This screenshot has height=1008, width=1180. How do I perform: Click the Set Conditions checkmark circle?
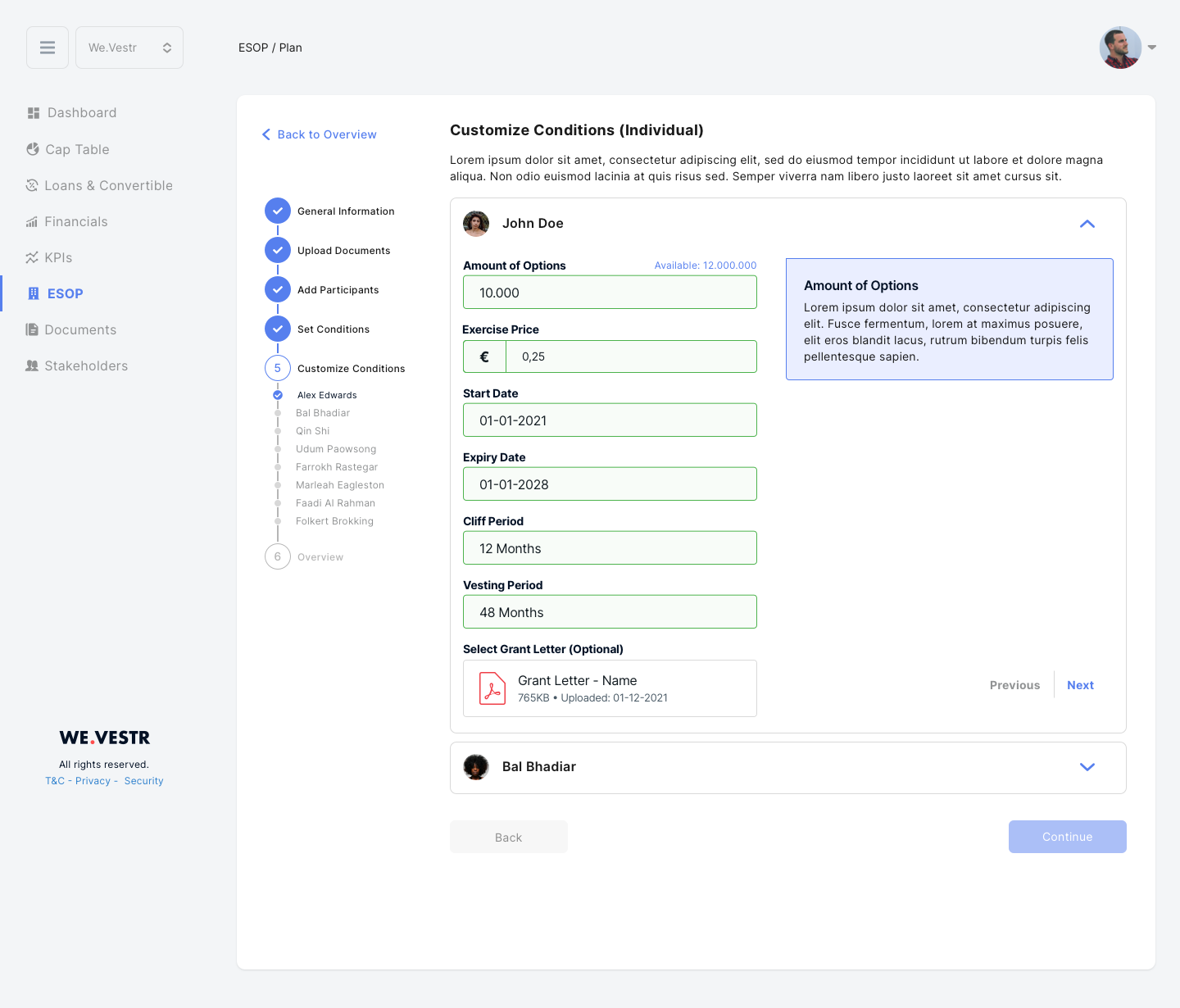[x=278, y=329]
